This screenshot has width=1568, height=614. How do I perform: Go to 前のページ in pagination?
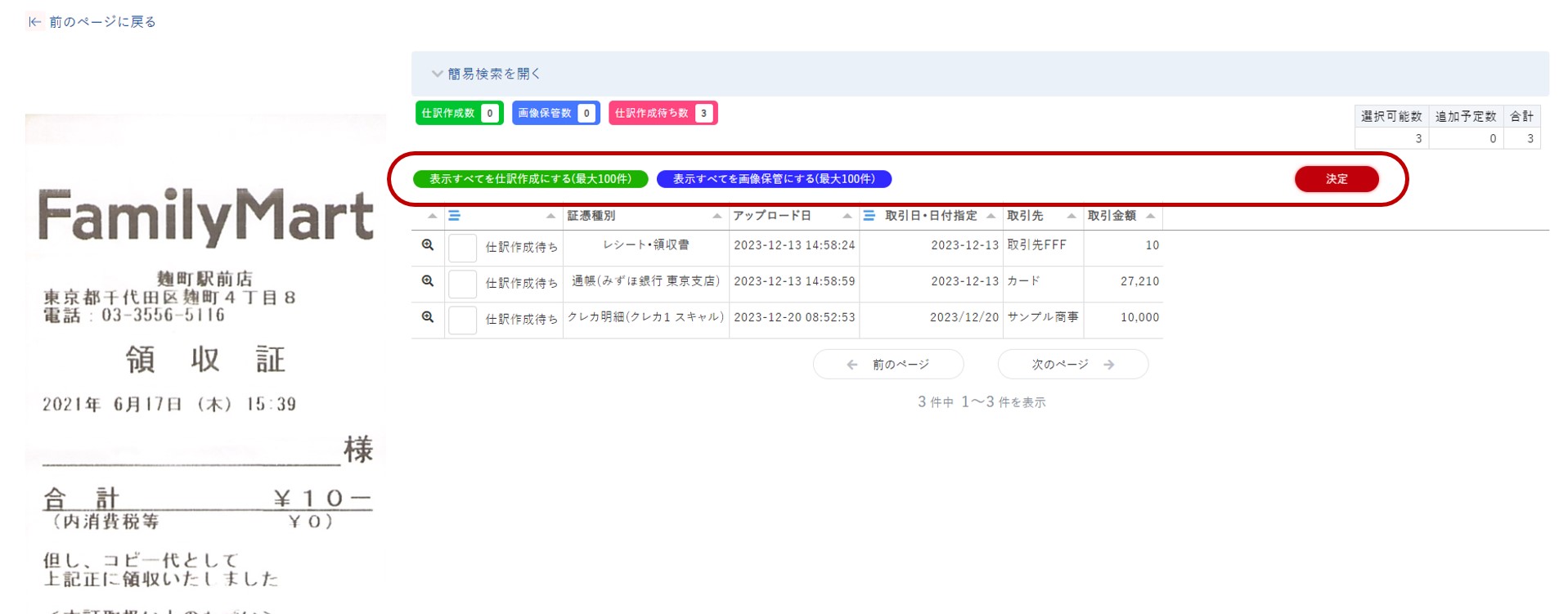tap(888, 365)
